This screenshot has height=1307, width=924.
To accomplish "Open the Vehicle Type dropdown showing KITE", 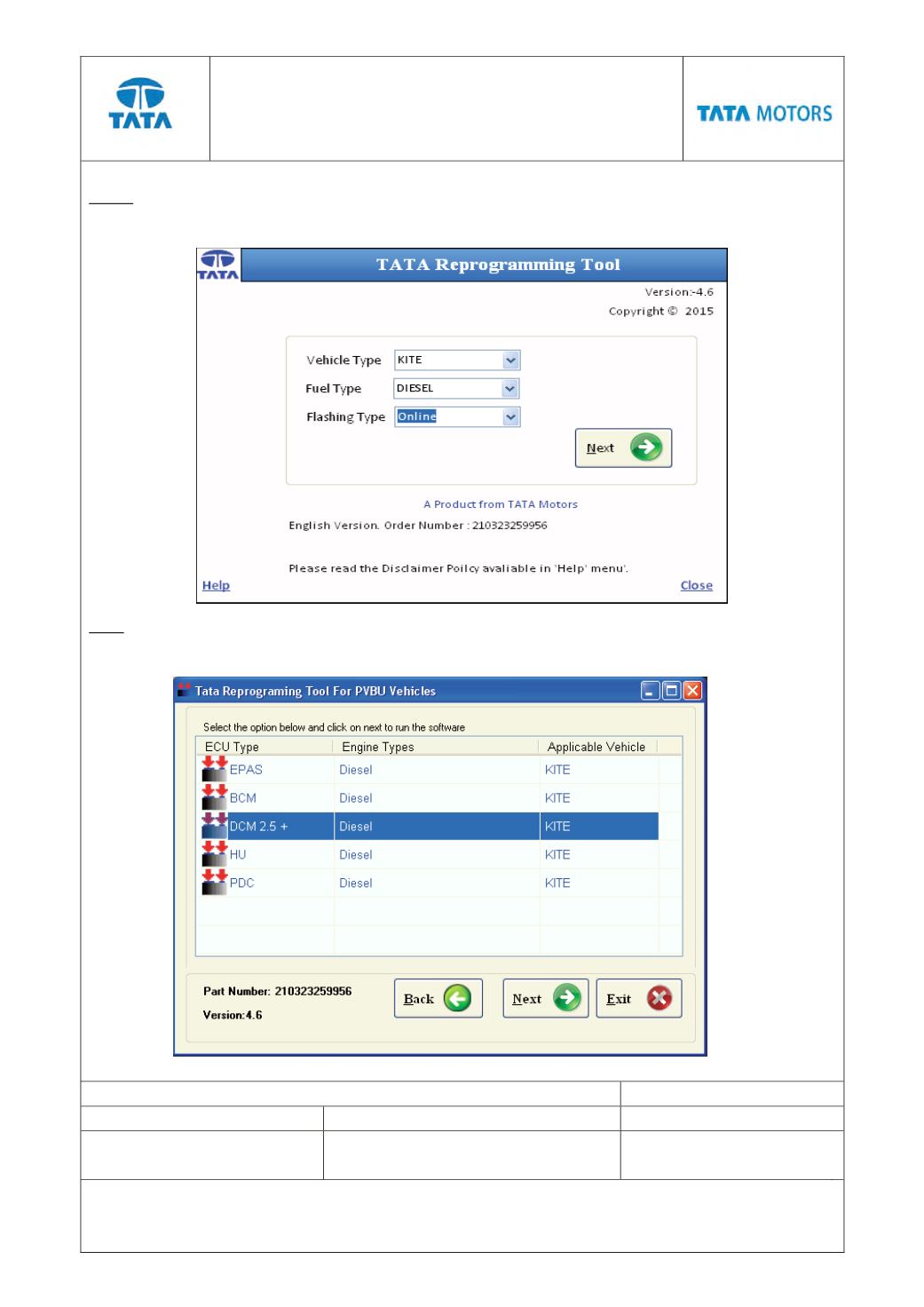I will [x=457, y=360].
